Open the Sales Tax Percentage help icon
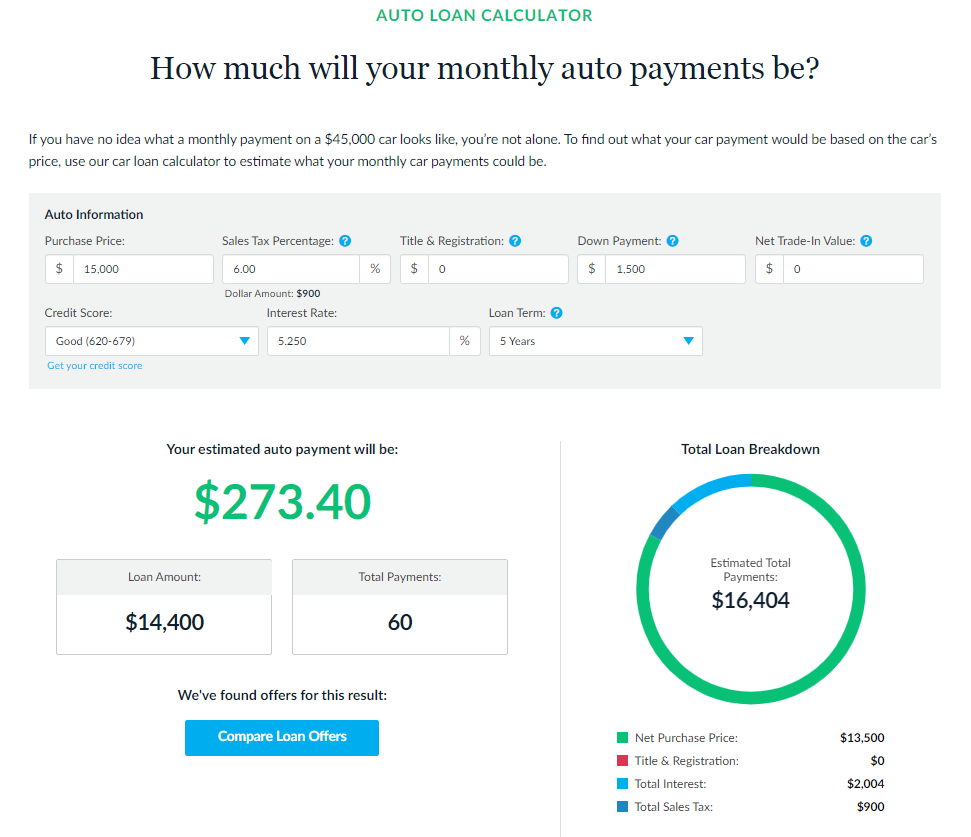This screenshot has height=837, width=971. click(346, 241)
